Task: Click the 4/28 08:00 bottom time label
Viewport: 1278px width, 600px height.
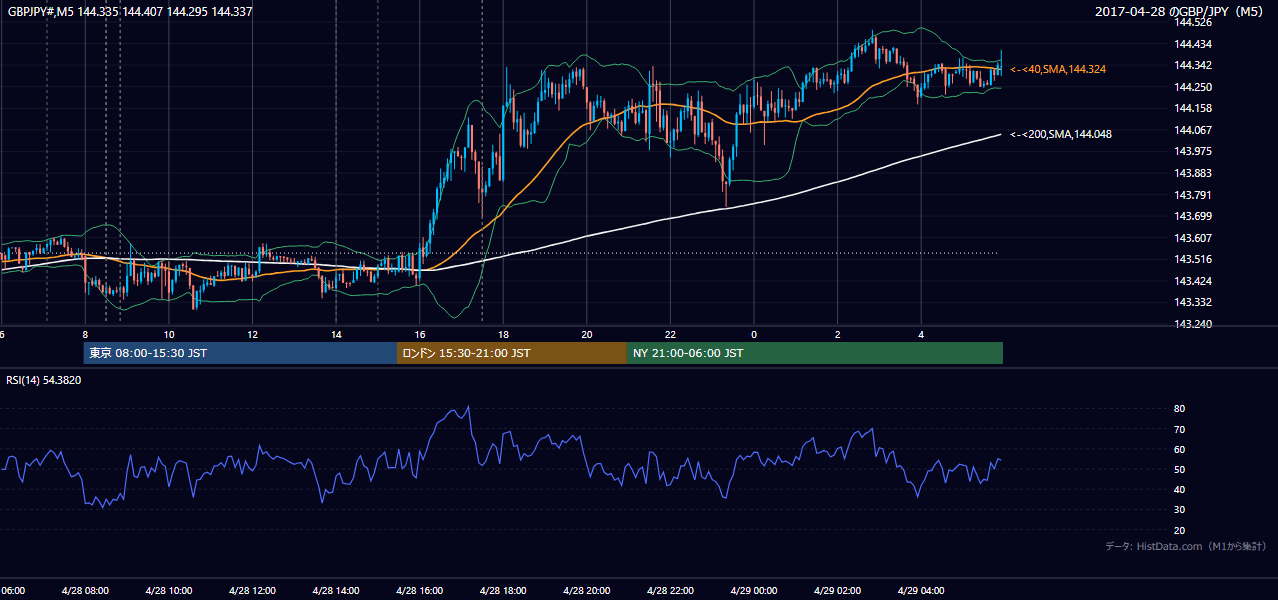Action: tap(85, 590)
